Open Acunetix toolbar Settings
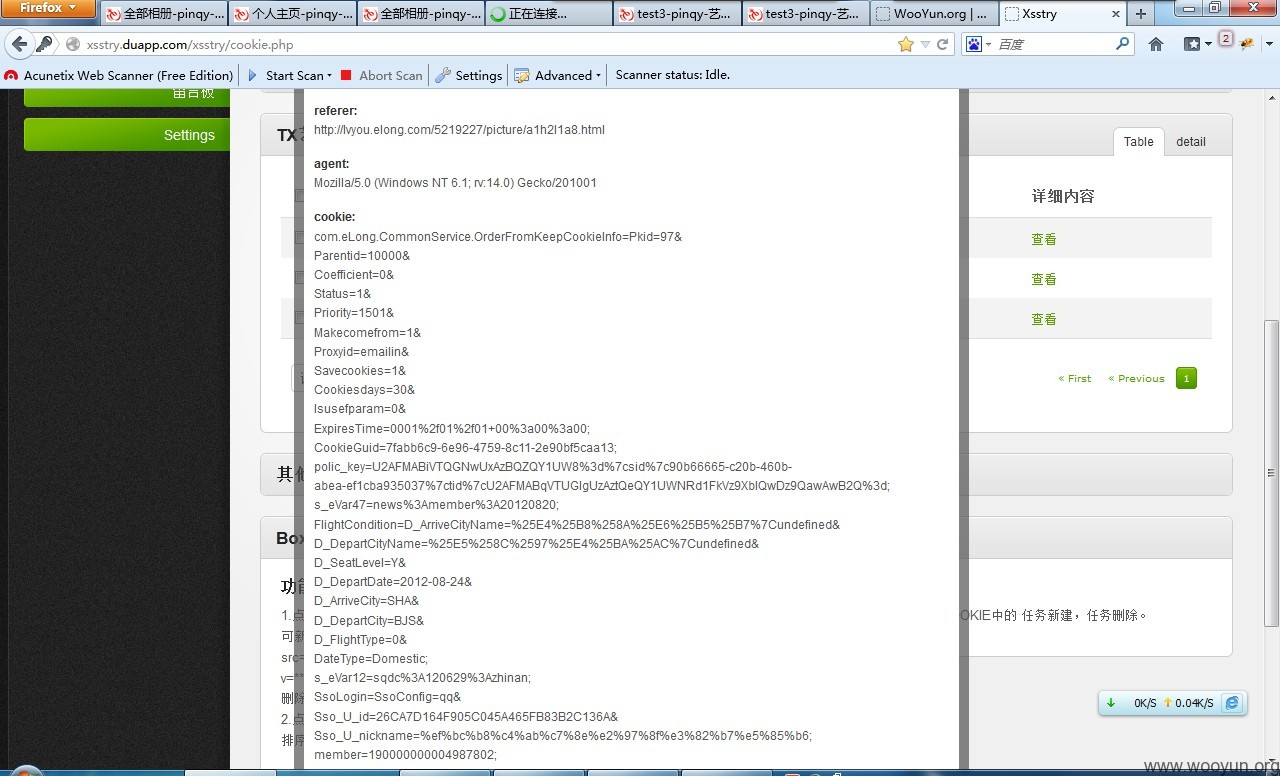The height and width of the screenshot is (776, 1280). (469, 75)
